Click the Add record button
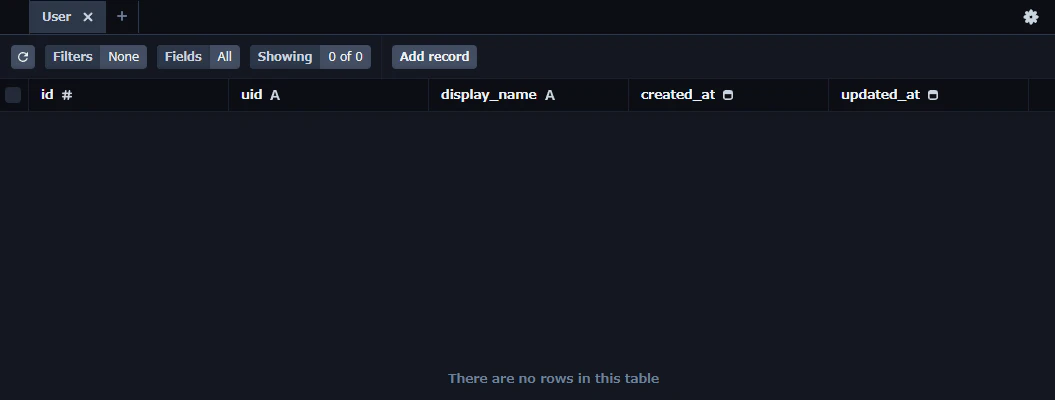The width and height of the screenshot is (1055, 400). click(434, 57)
